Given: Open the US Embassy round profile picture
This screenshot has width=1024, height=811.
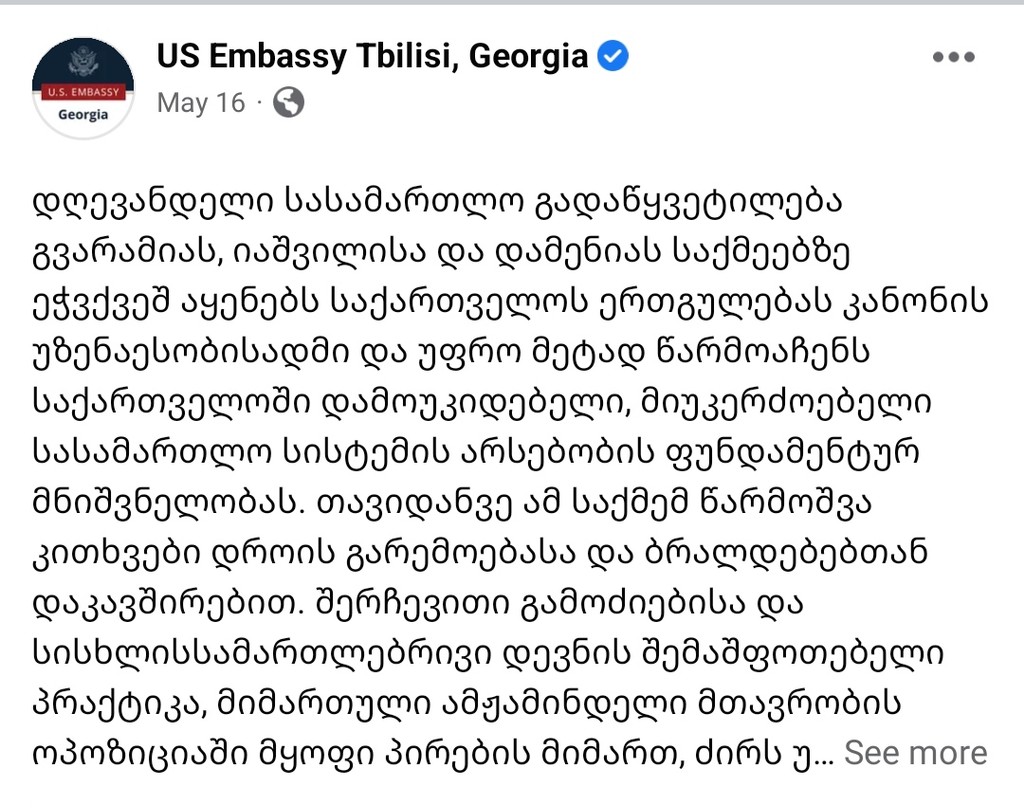Looking at the screenshot, I should [83, 87].
